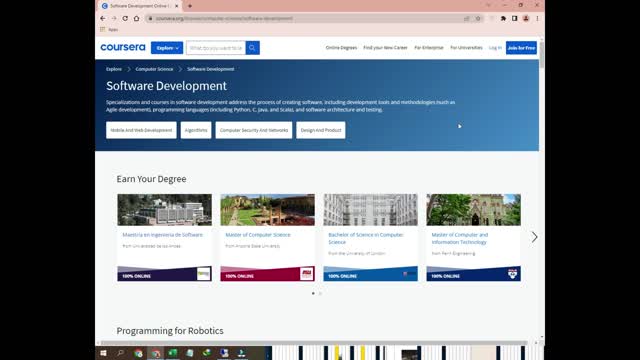Select the Software Development browser tab
The width and height of the screenshot is (640, 360).
(x=140, y=6)
